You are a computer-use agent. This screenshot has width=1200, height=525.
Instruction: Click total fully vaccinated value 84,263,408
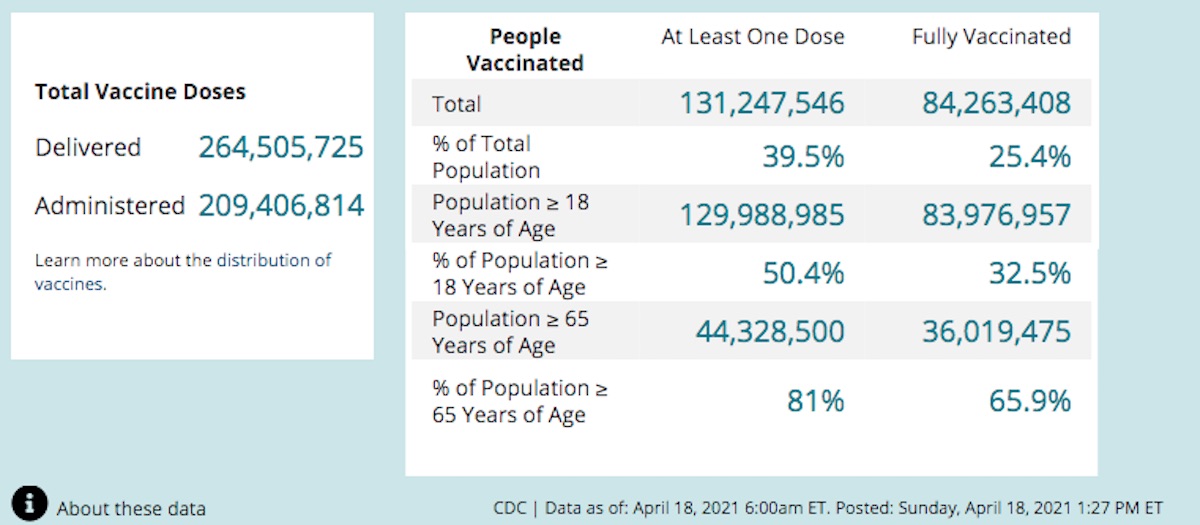[x=996, y=103]
